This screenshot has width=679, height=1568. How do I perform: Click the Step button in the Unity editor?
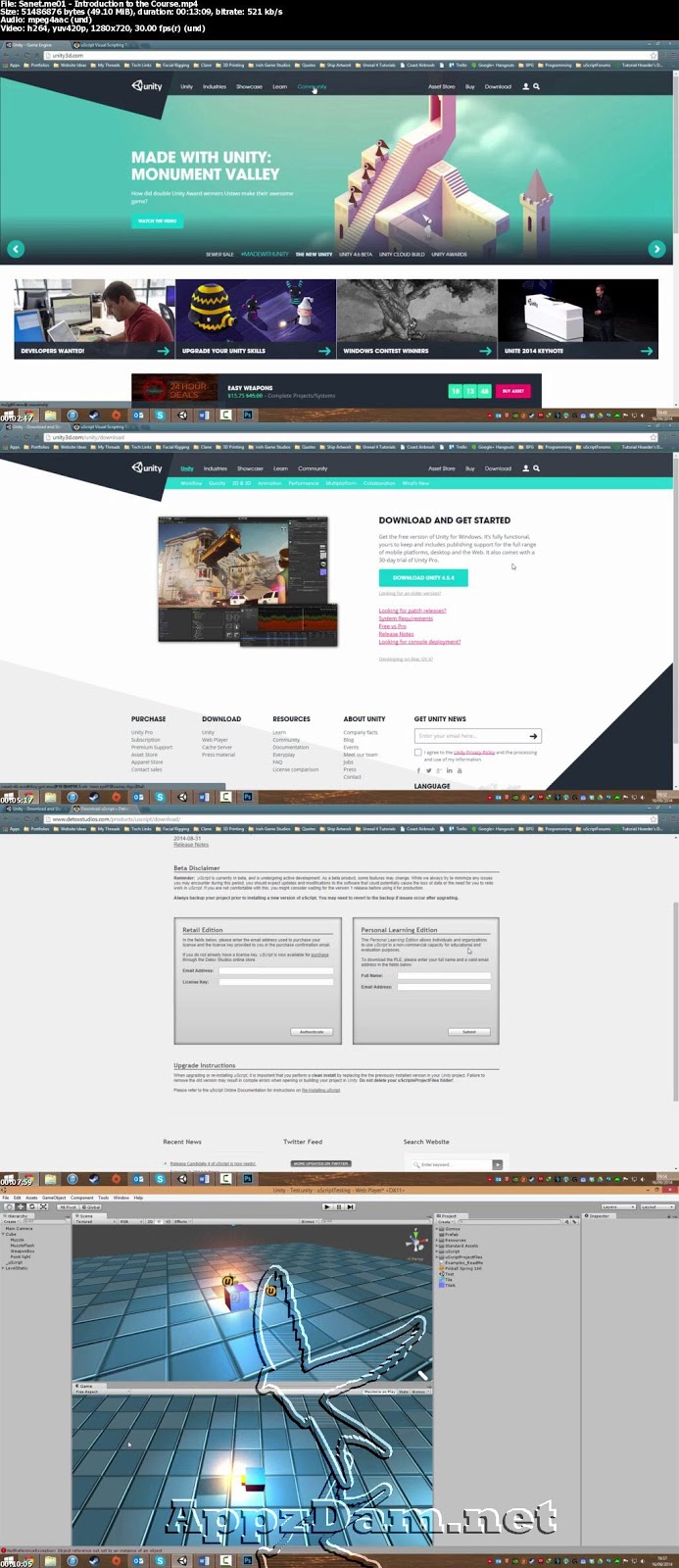(x=350, y=1207)
